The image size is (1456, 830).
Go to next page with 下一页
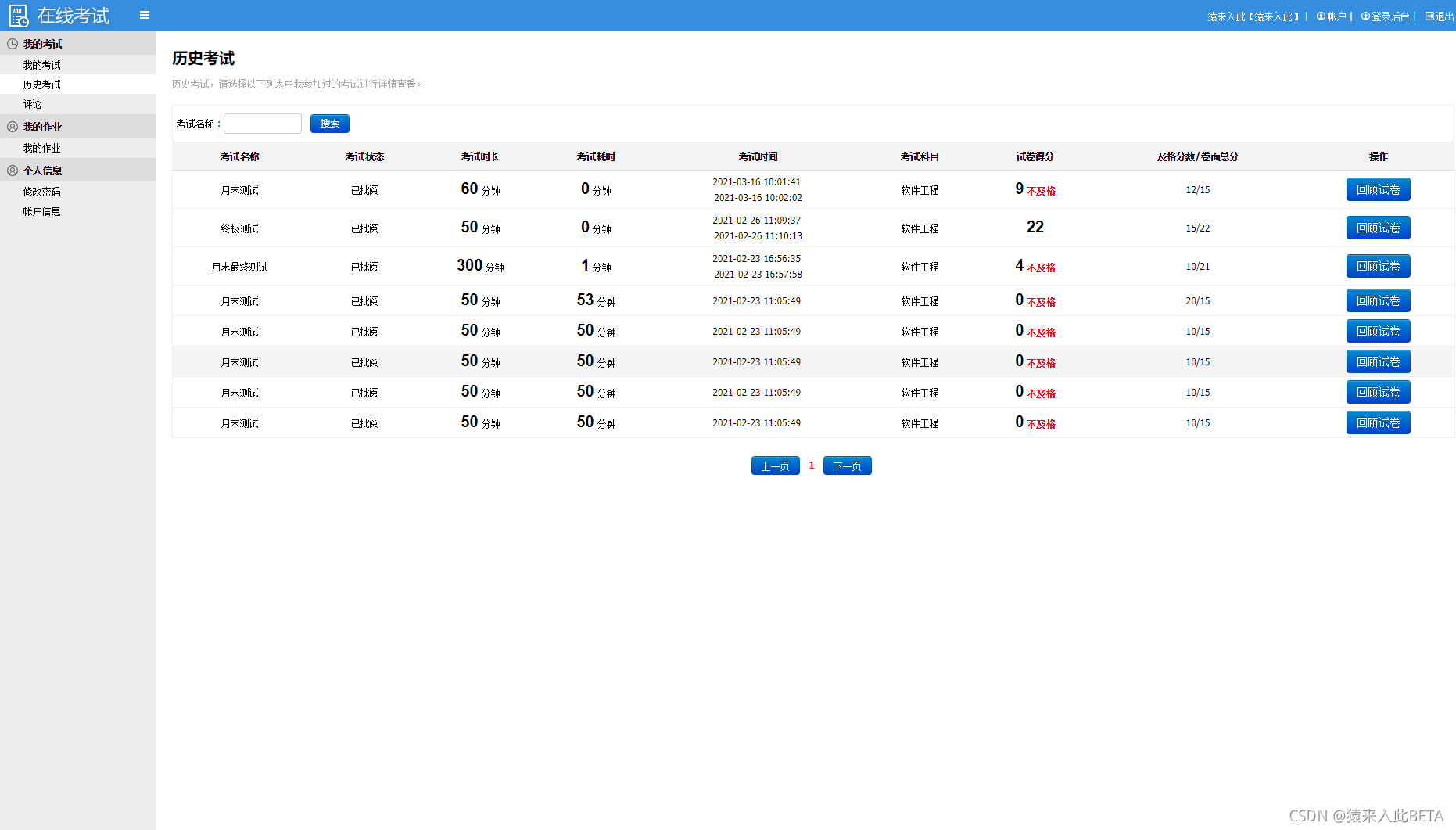[848, 465]
